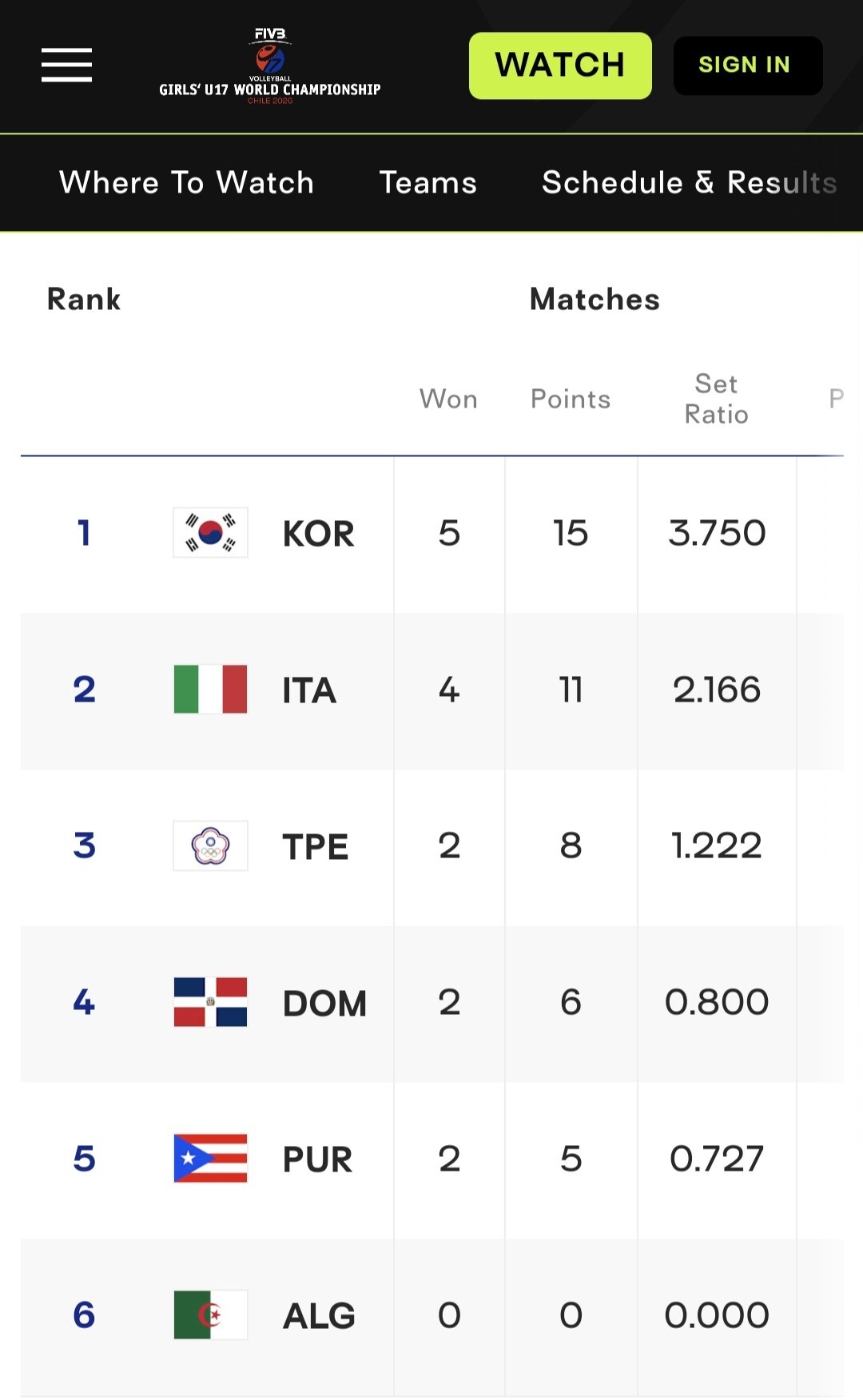Select the Italy flag icon
The height and width of the screenshot is (1400, 863).
pyautogui.click(x=210, y=689)
